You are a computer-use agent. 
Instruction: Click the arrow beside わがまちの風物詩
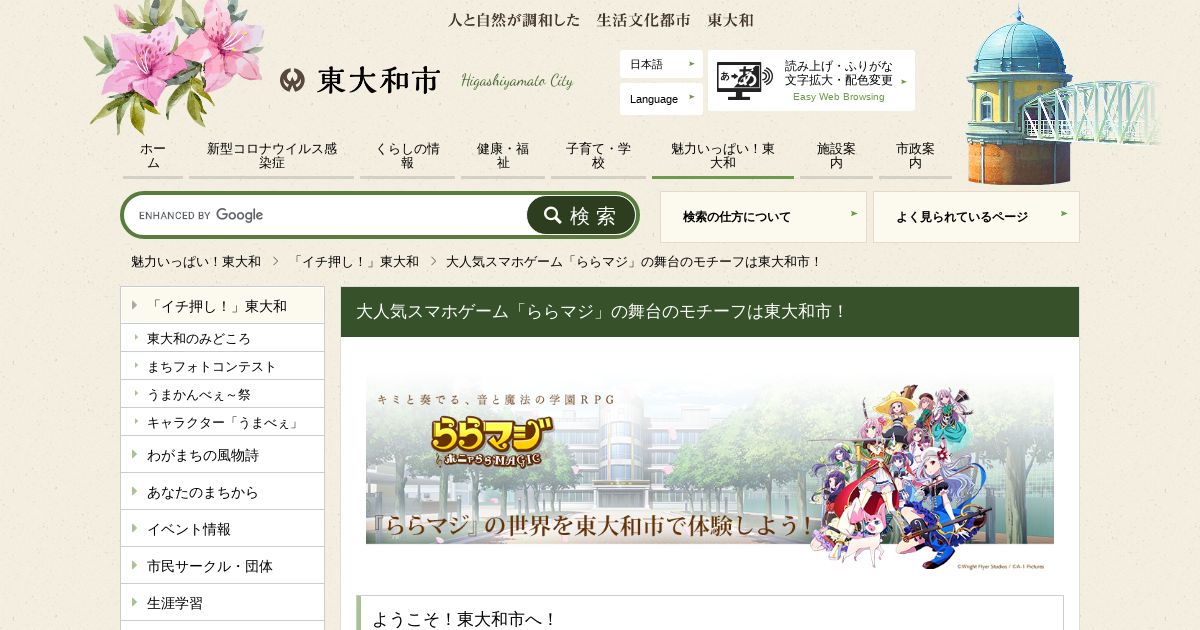click(x=134, y=454)
